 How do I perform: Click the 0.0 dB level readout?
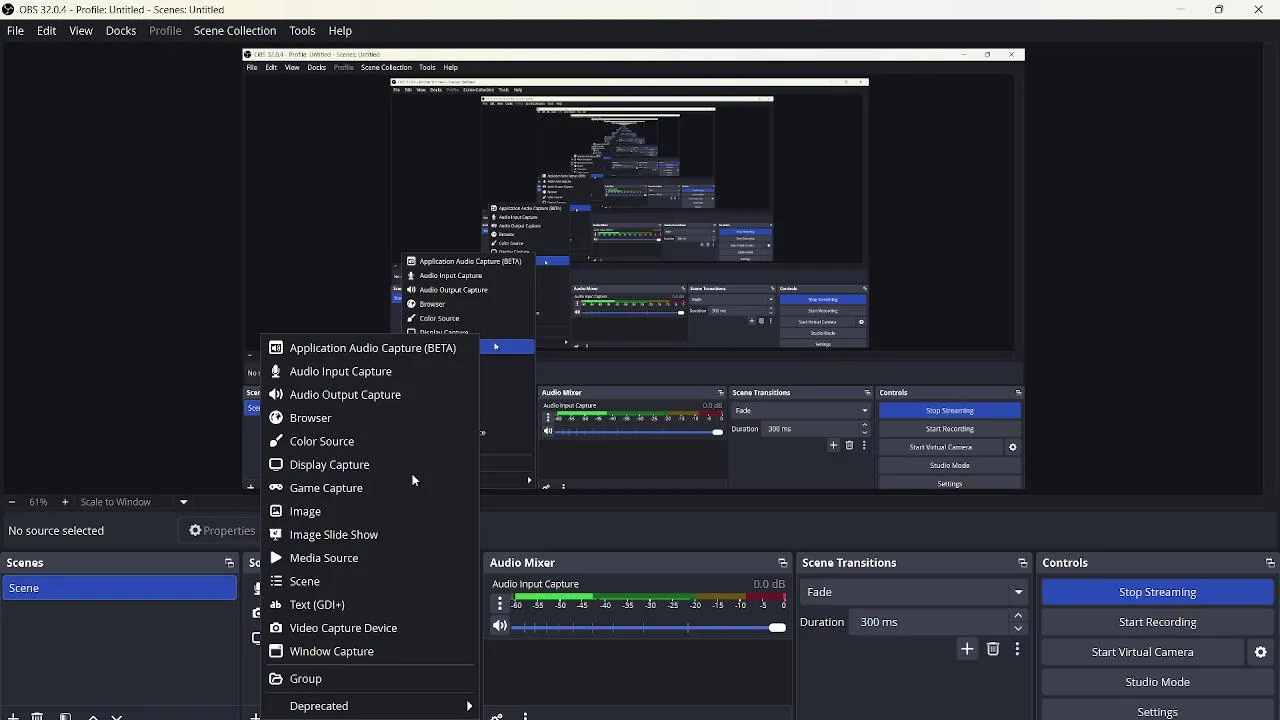click(x=769, y=584)
